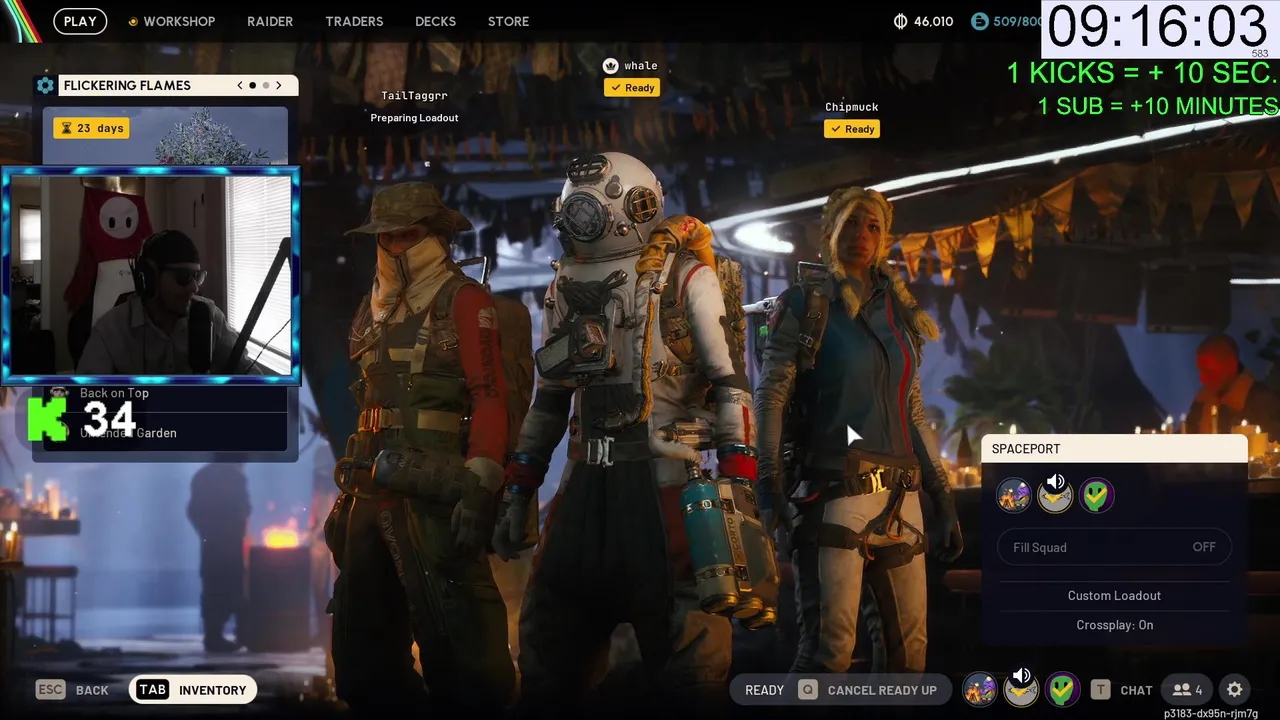This screenshot has height=720, width=1280.
Task: Click the WORKSHOP notification dot icon
Action: (x=133, y=21)
